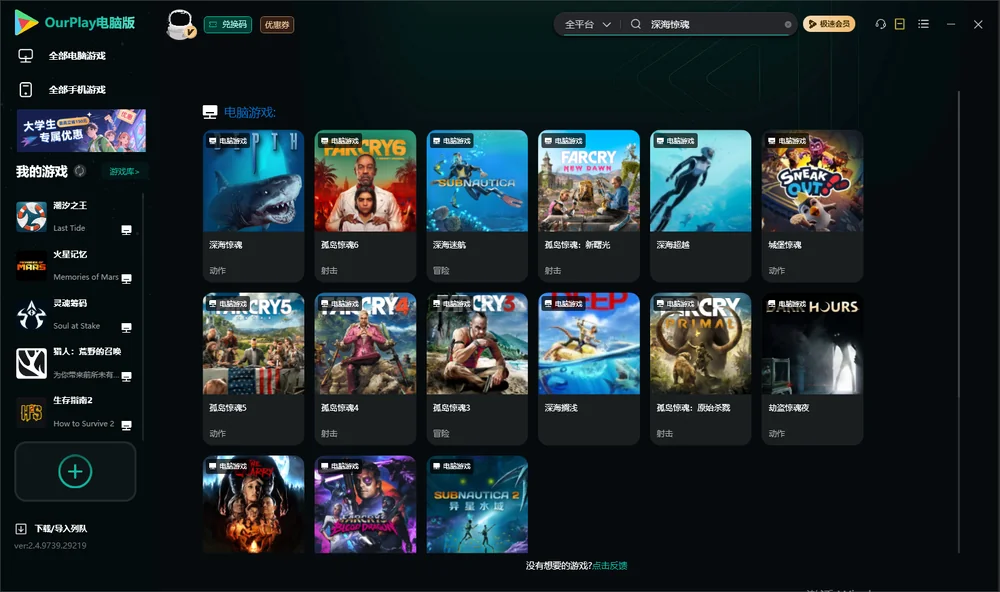The image size is (1000, 592).
Task: Open the 孤岛惊魂6 game card
Action: [365, 206]
